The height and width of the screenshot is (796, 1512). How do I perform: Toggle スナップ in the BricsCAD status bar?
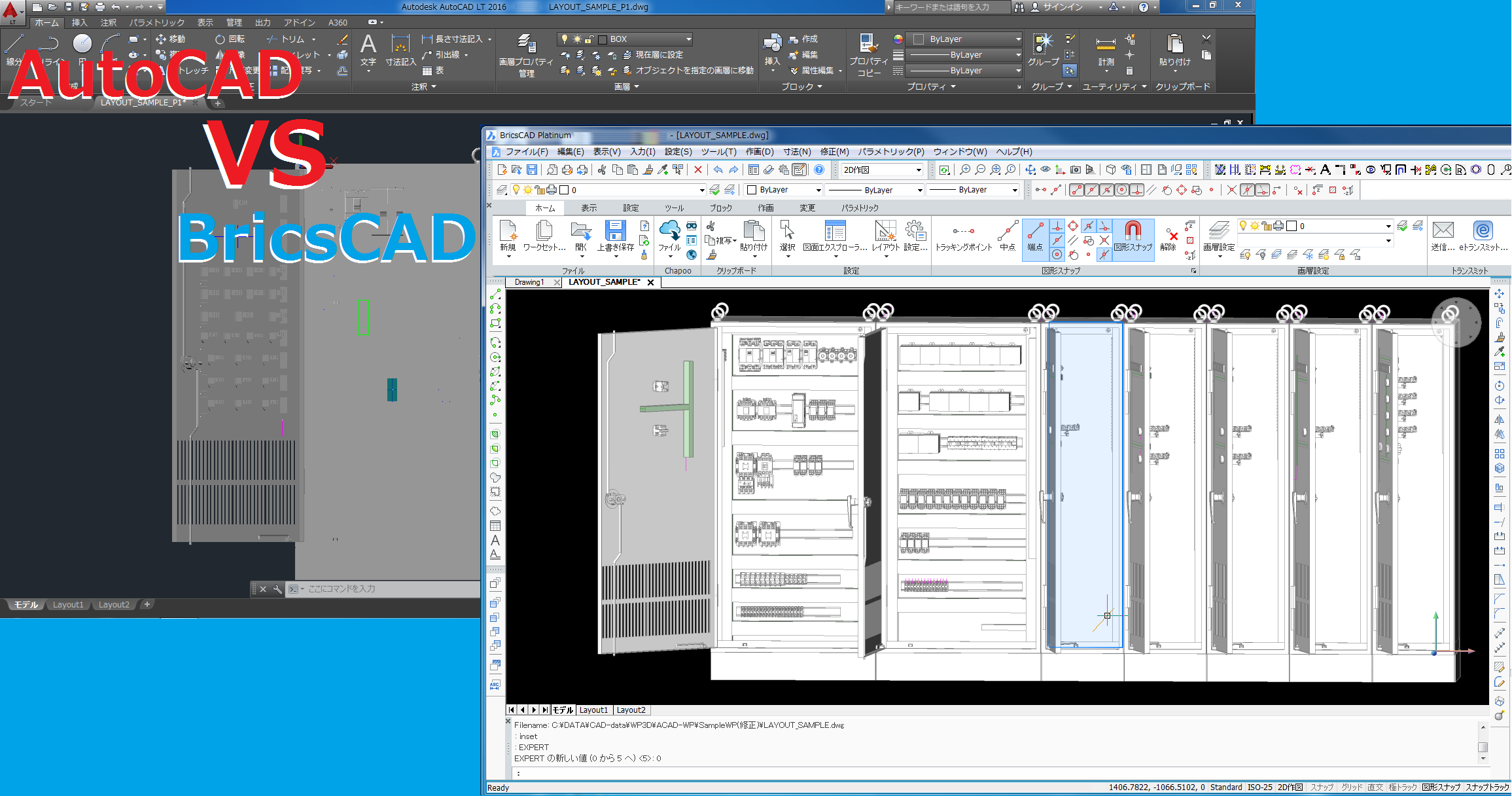1322,787
